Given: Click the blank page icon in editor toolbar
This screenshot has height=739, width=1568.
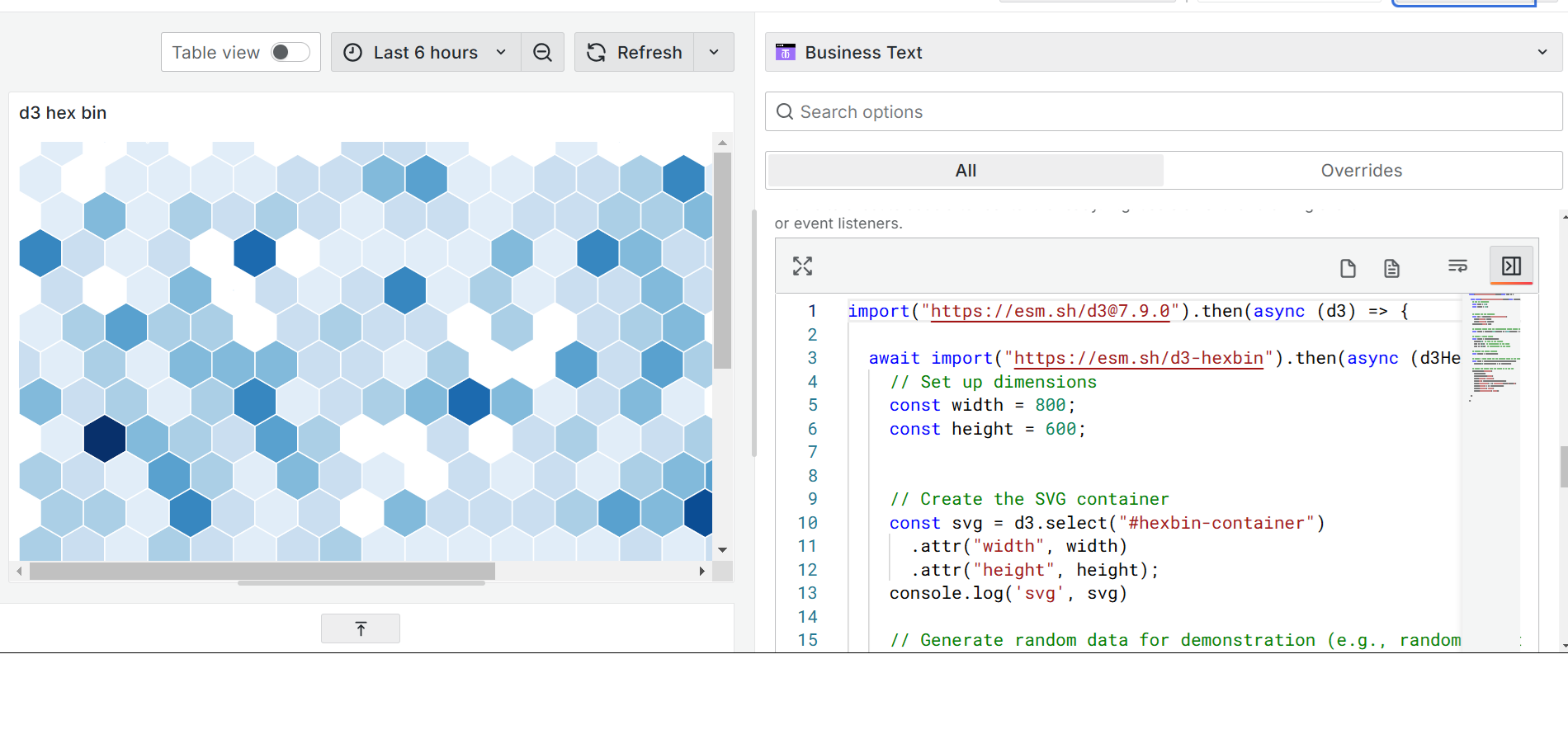Looking at the screenshot, I should tap(1348, 268).
